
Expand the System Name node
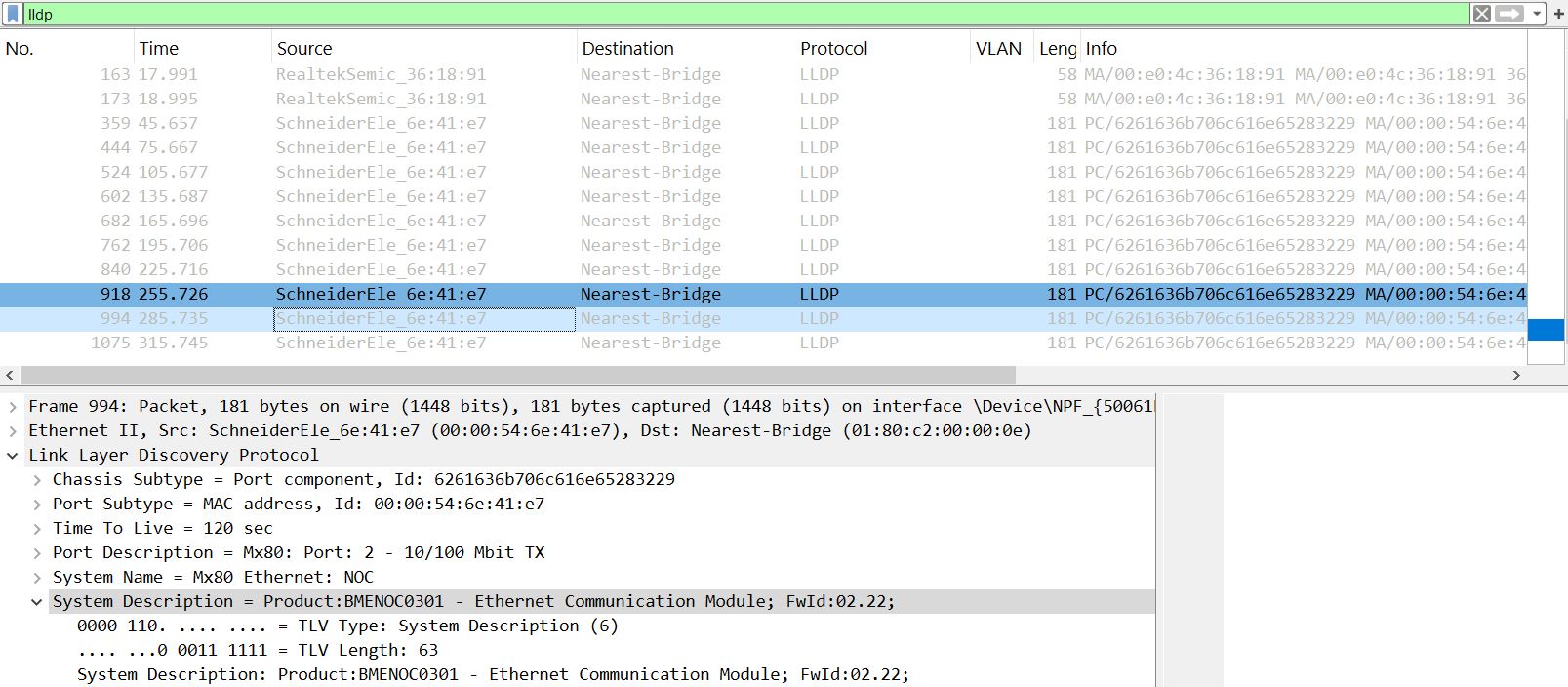pyautogui.click(x=37, y=577)
